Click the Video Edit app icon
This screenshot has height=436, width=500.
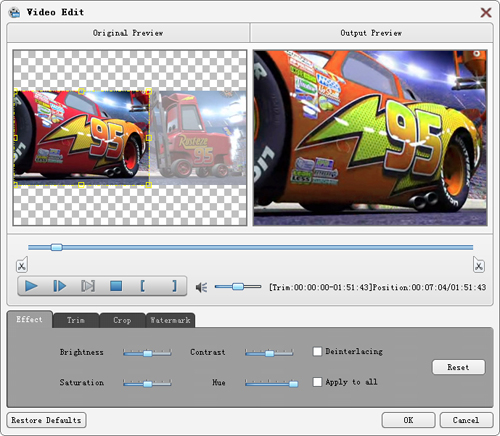tap(14, 12)
